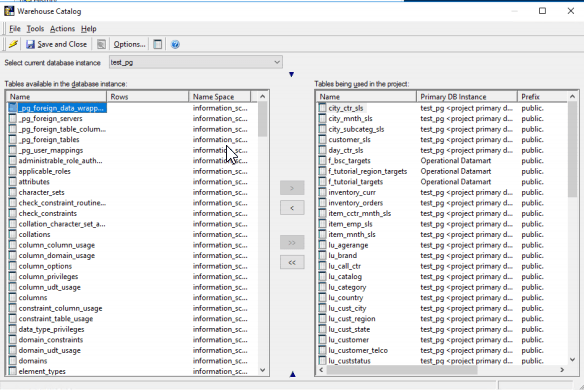Click Operational Datamart cell for f_tutorial_targets
Screen dimensions: 584x392
pyautogui.click(x=456, y=182)
